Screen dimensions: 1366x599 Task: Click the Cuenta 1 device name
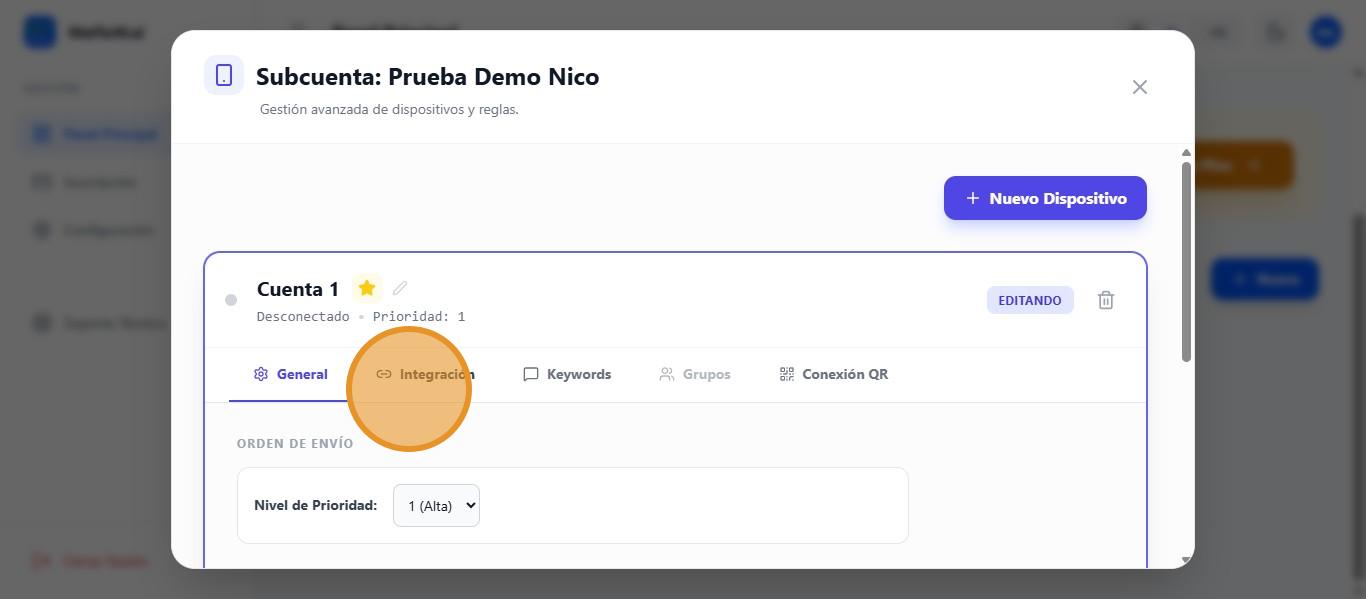tap(298, 289)
